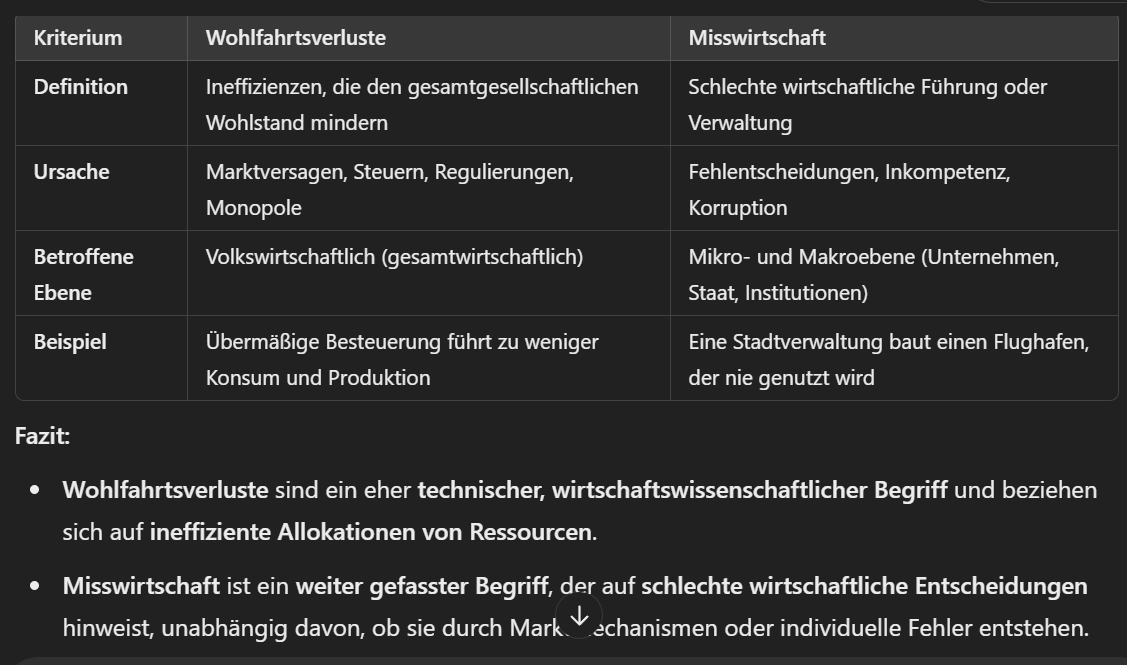Select the Betroffene Ebene row label
1127x665 pixels.
tap(83, 275)
